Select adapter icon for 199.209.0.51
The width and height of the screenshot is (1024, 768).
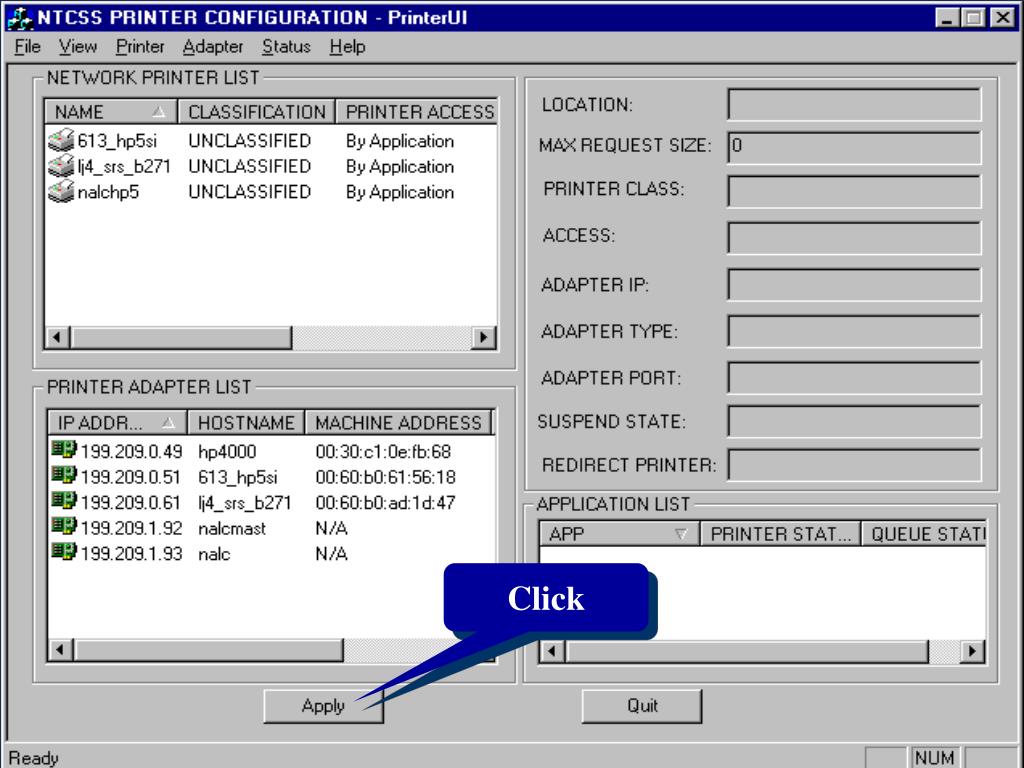pos(64,475)
